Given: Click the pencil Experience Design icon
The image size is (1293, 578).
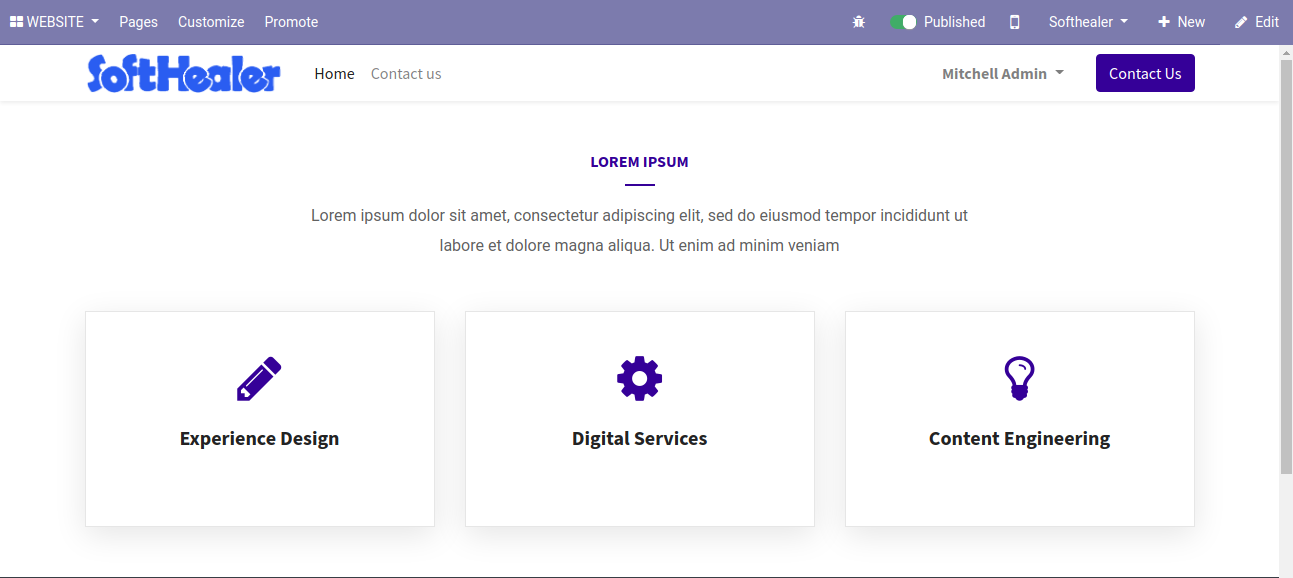Looking at the screenshot, I should tap(259, 379).
